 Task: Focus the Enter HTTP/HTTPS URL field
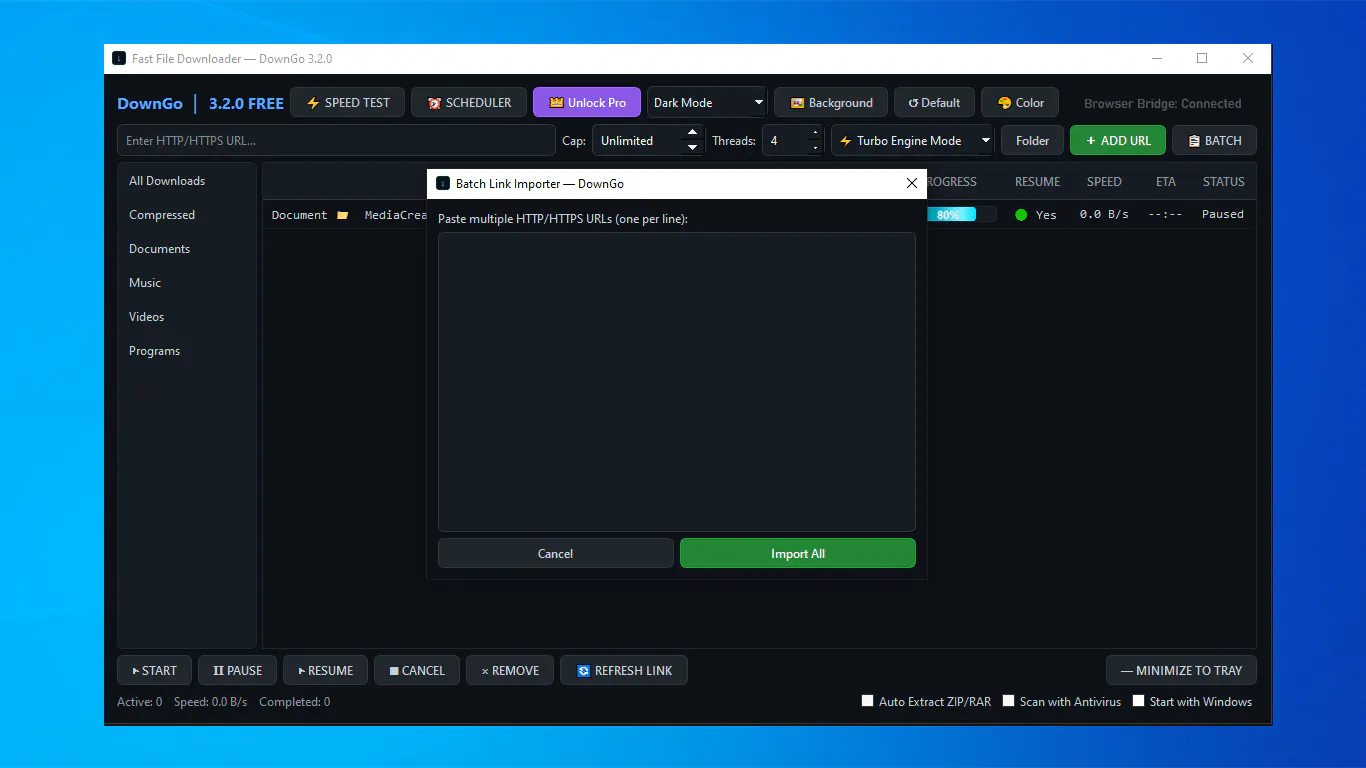336,141
